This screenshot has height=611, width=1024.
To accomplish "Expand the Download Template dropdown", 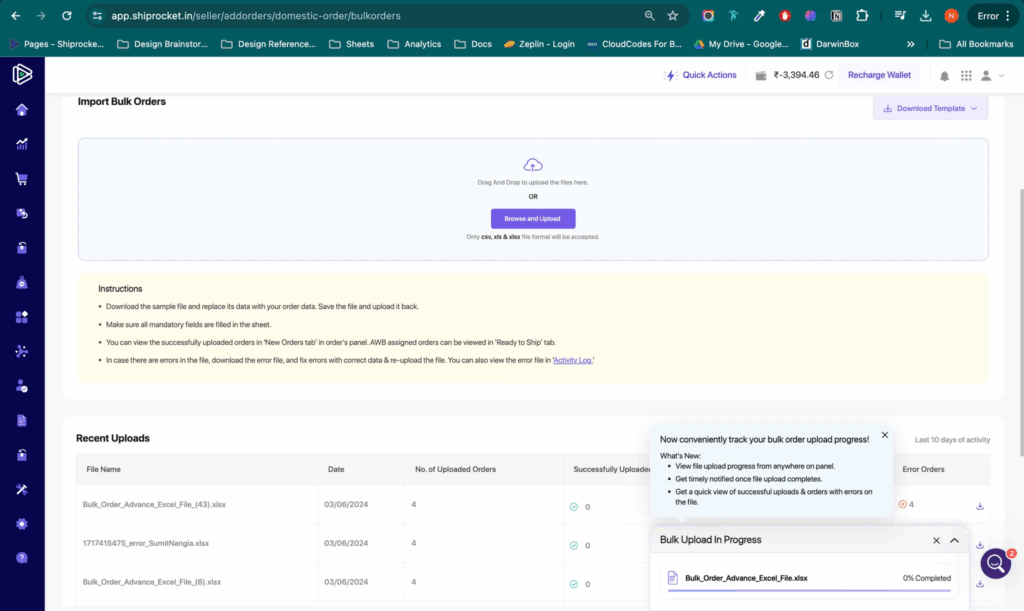I will [x=930, y=109].
